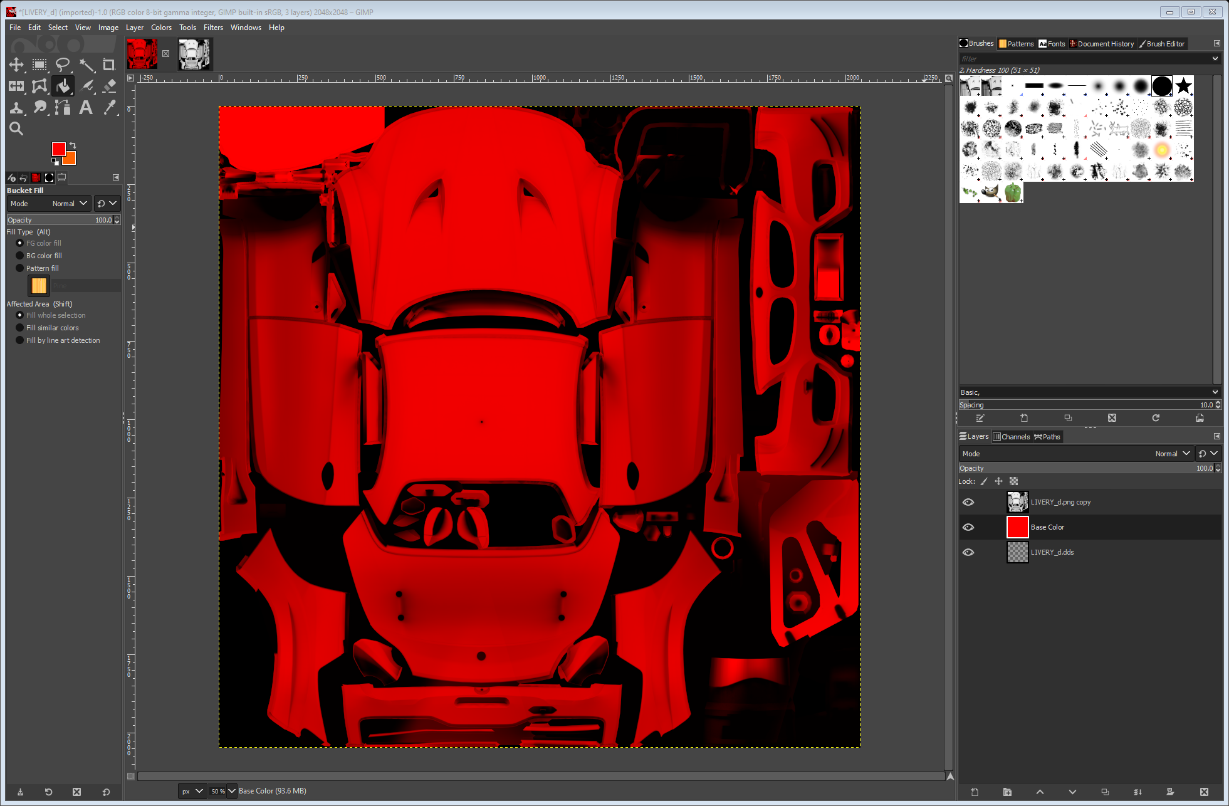Toggle lock pixels for the layer
Viewport: 1229px width, 806px height.
[984, 481]
